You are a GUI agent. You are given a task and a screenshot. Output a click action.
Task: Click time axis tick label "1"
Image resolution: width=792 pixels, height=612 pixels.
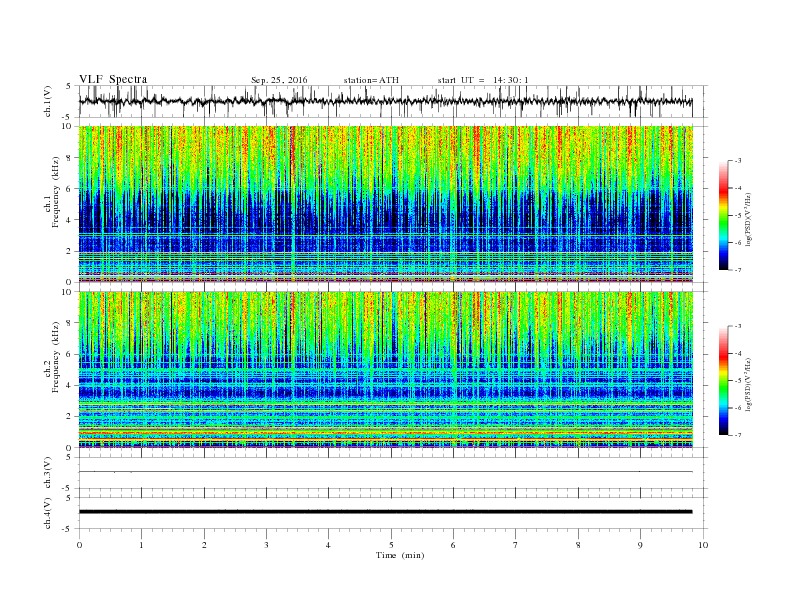point(141,545)
